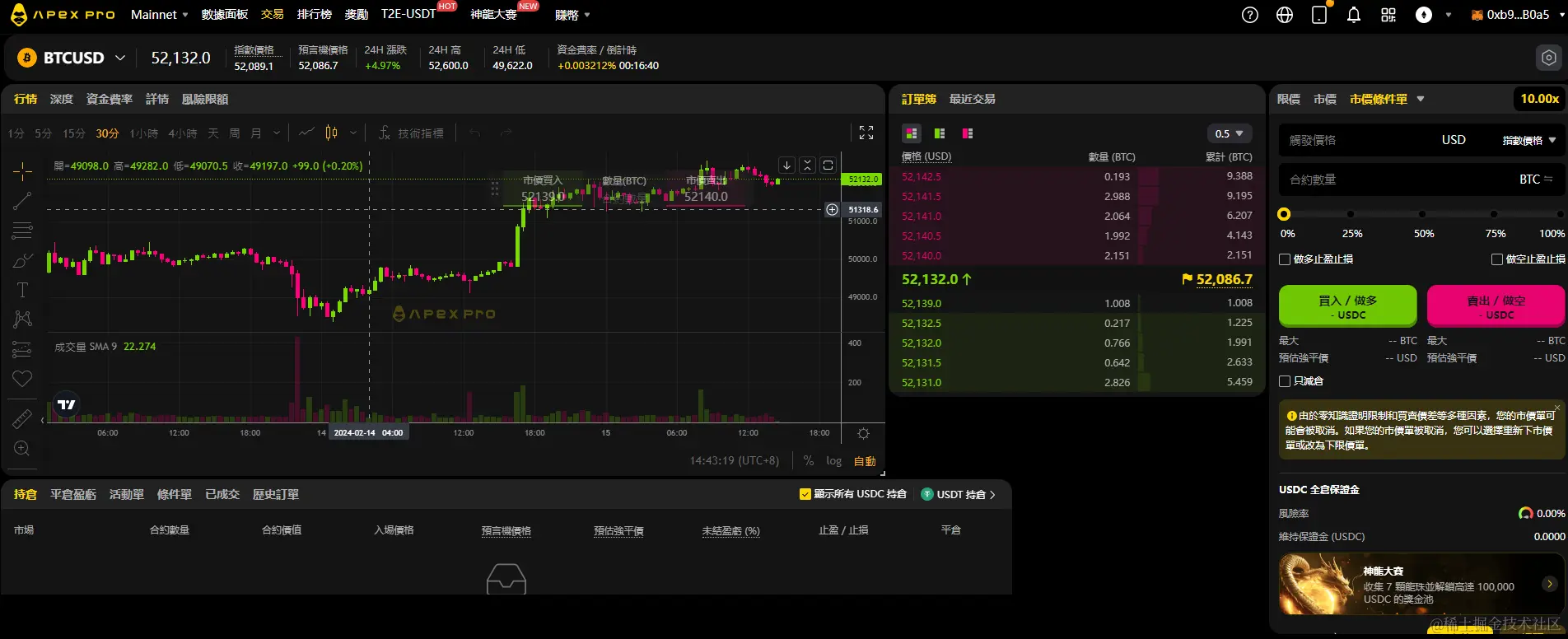Show only sell orders in order book

968,133
